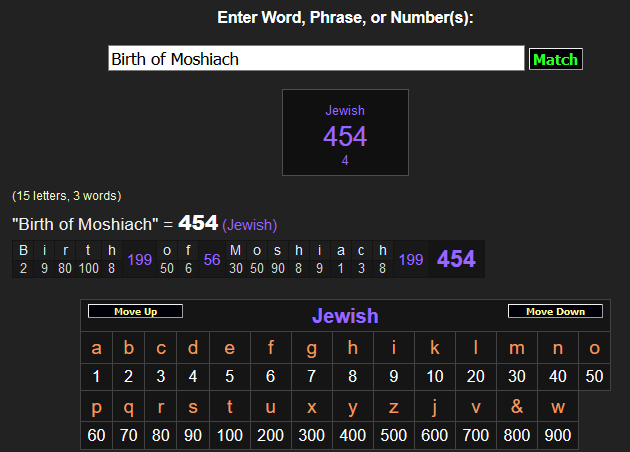630x452 pixels.
Task: Click letter n in Jewish cipher table
Action: tap(558, 348)
